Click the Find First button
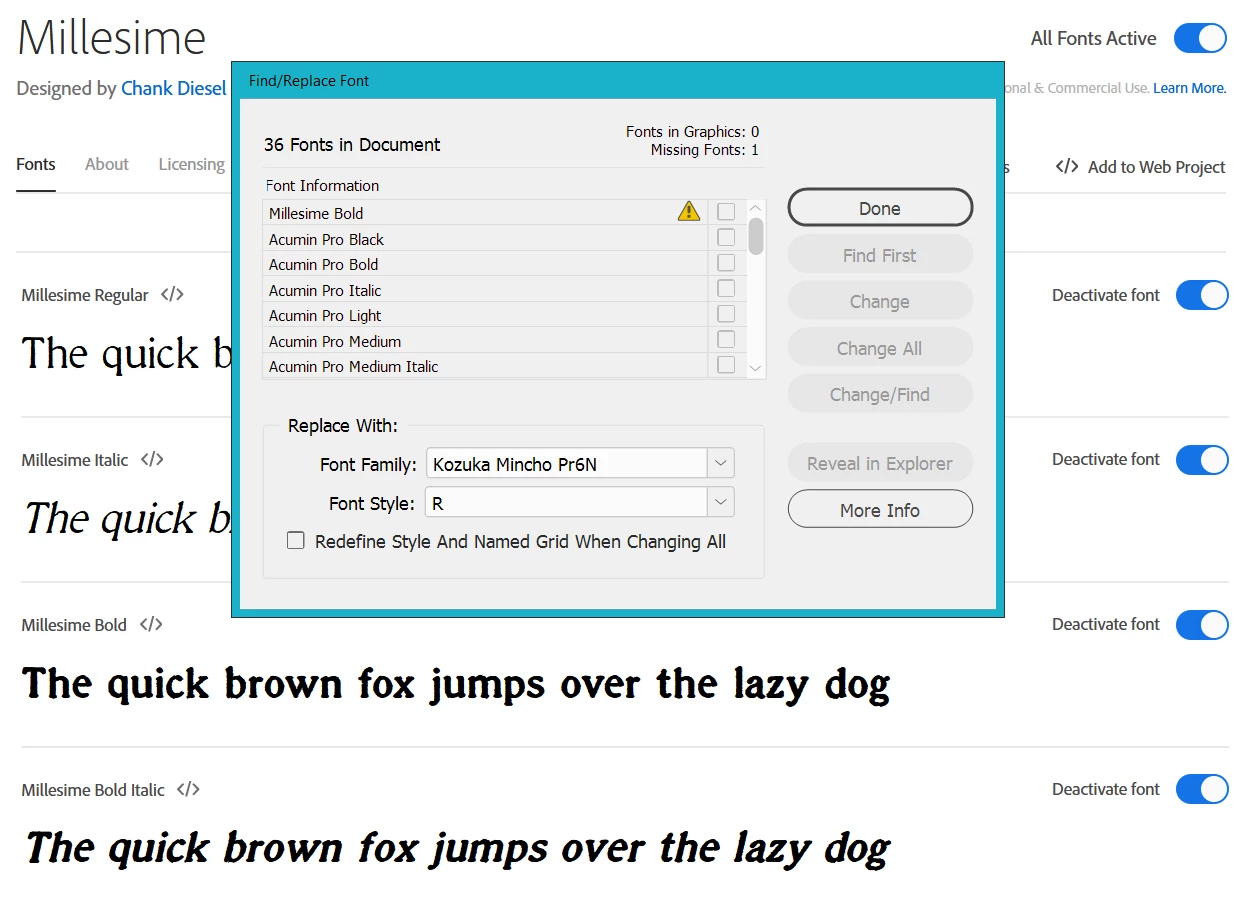This screenshot has width=1239, height=903. click(880, 255)
